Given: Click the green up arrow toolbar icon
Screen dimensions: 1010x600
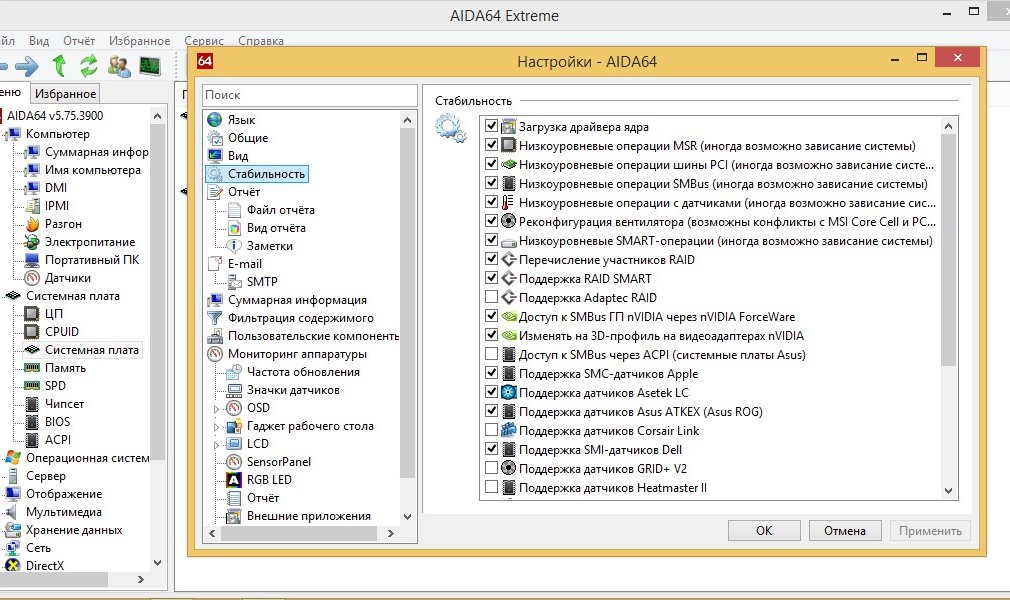Looking at the screenshot, I should [59, 66].
